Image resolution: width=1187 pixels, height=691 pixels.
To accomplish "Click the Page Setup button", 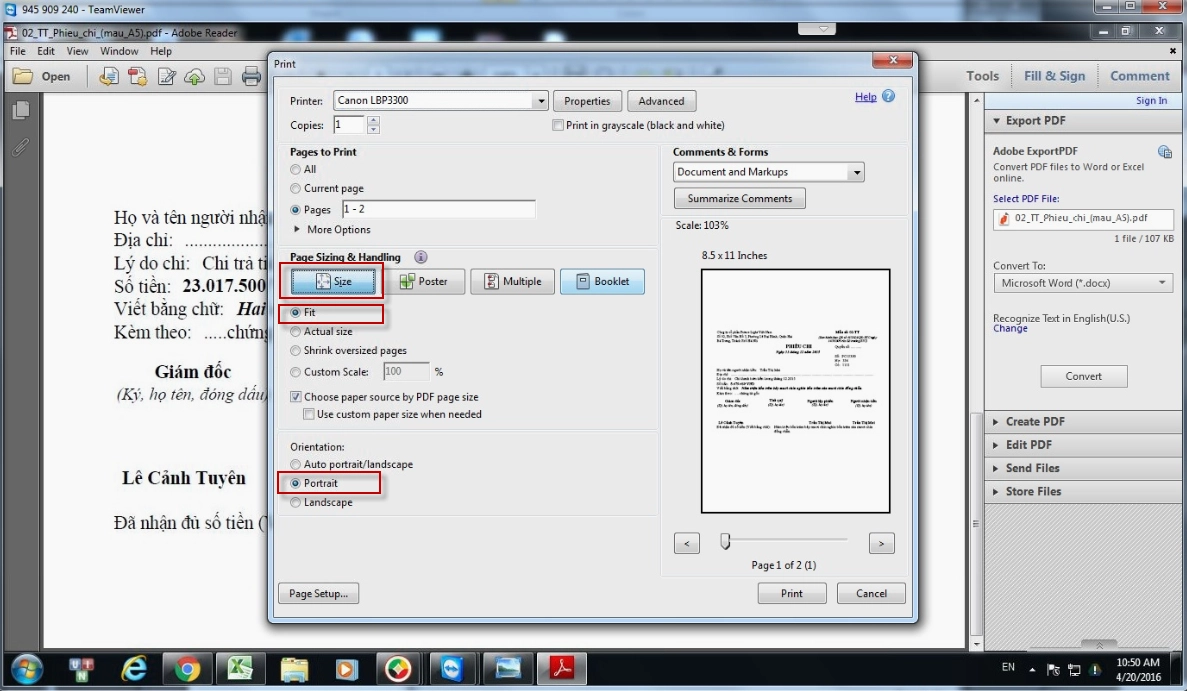I will pos(318,593).
